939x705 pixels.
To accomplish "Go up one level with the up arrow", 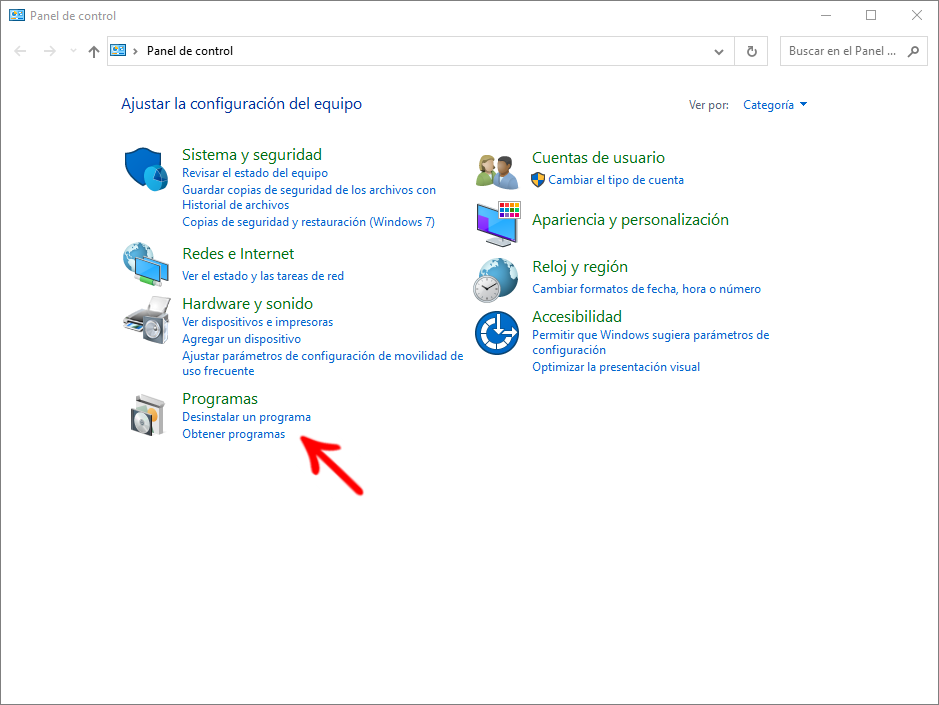I will (93, 52).
